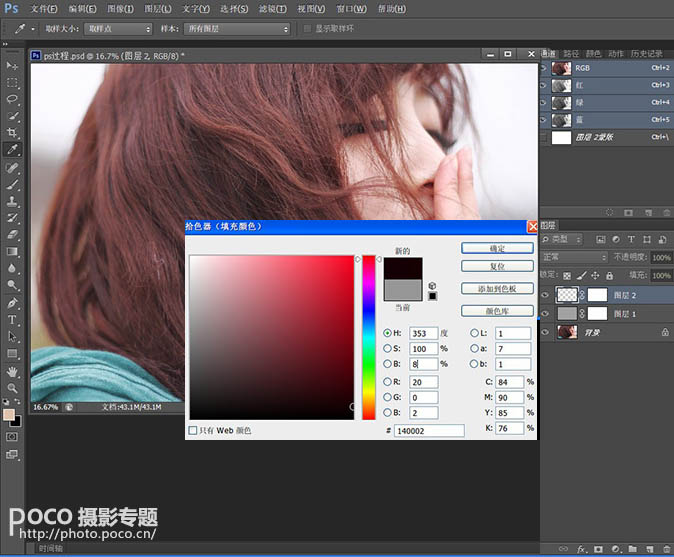
Task: Click the hex color # input field
Action: [428, 430]
